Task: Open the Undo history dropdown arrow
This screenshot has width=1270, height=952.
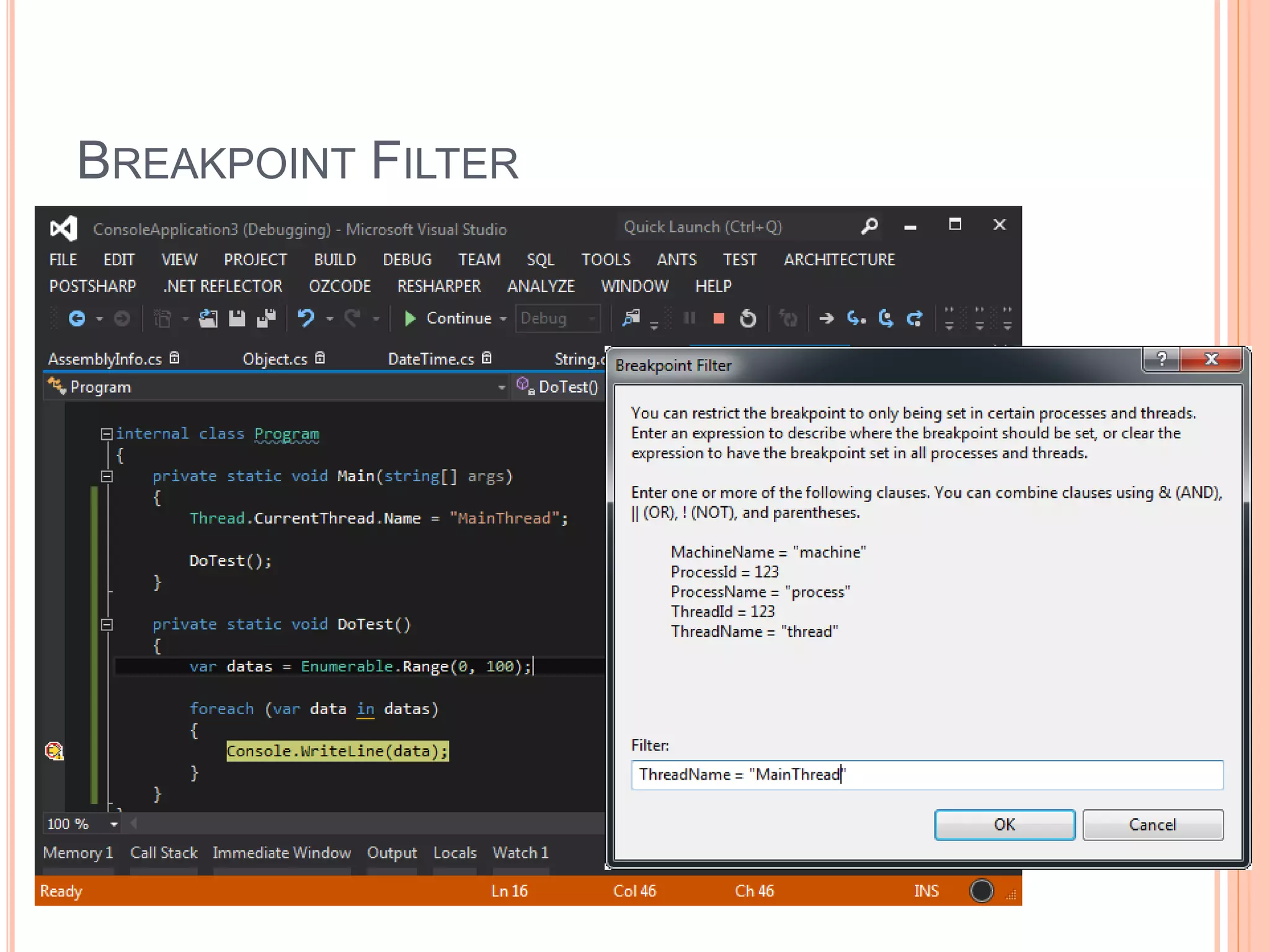Action: pos(330,319)
